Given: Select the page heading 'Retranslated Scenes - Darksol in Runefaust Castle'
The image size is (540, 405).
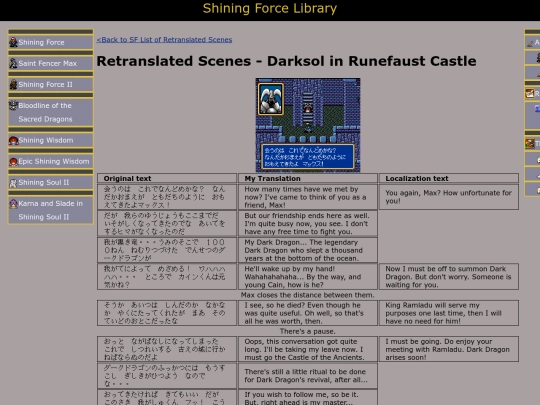Looking at the screenshot, I should point(286,61).
